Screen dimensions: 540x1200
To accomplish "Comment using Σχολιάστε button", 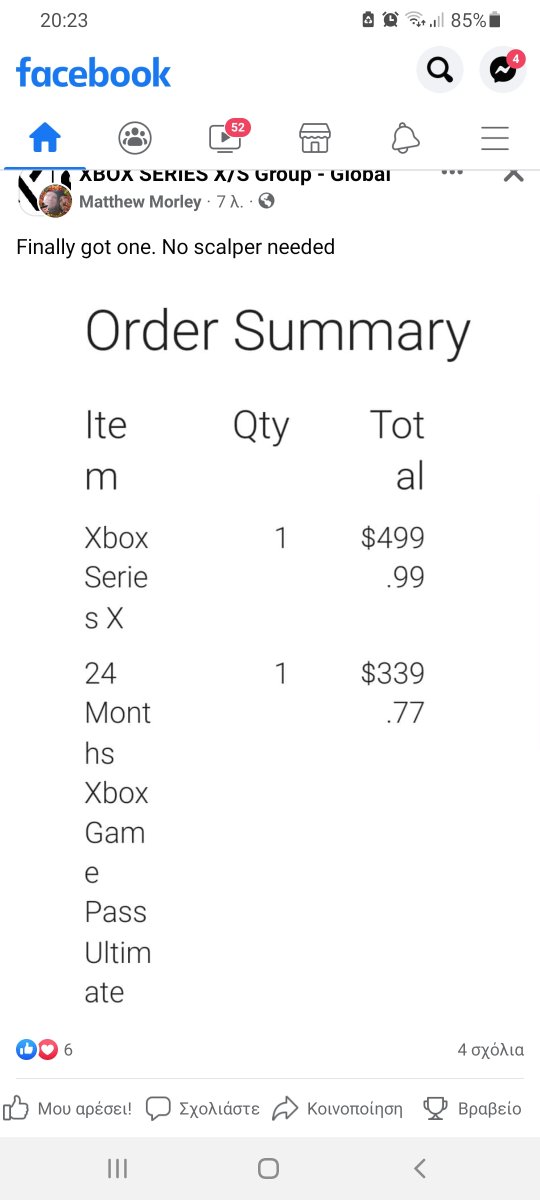I will [x=203, y=1108].
